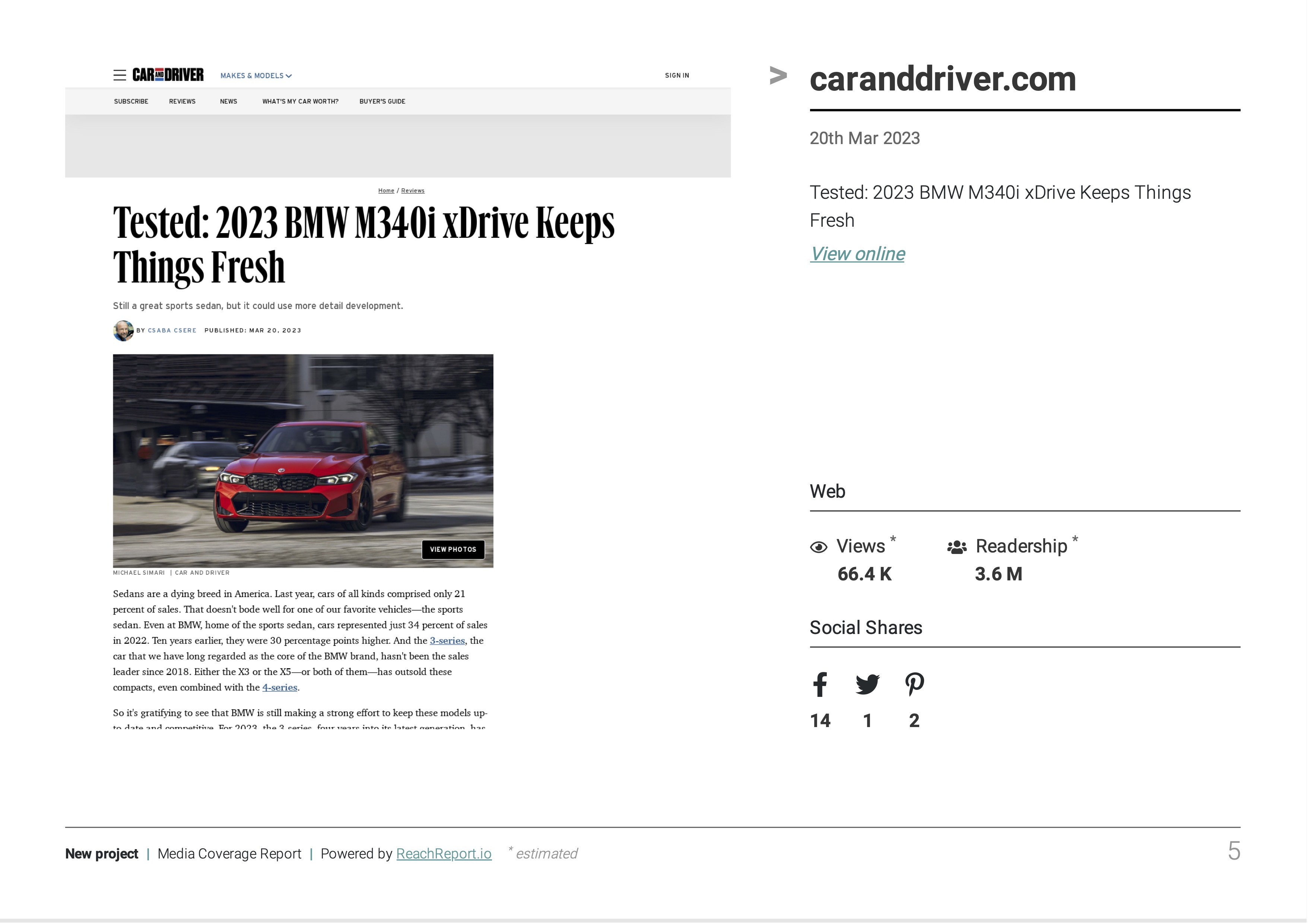Viewport: 1308px width, 924px height.
Task: Follow the 4-series link in the article
Action: coord(280,687)
